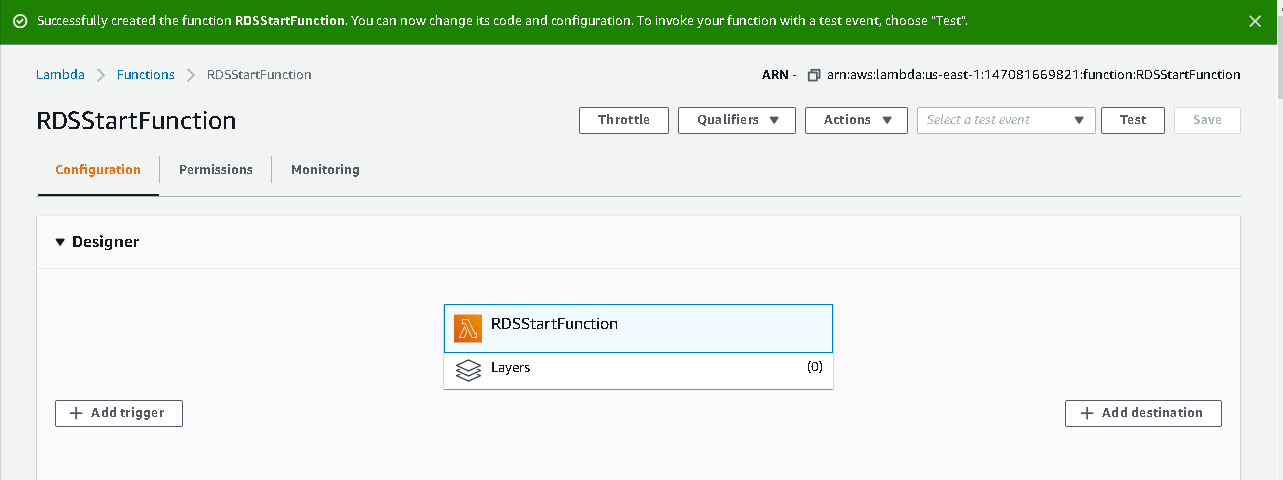Viewport: 1283px width, 480px height.
Task: Collapse the Designer section
Action: pos(60,242)
